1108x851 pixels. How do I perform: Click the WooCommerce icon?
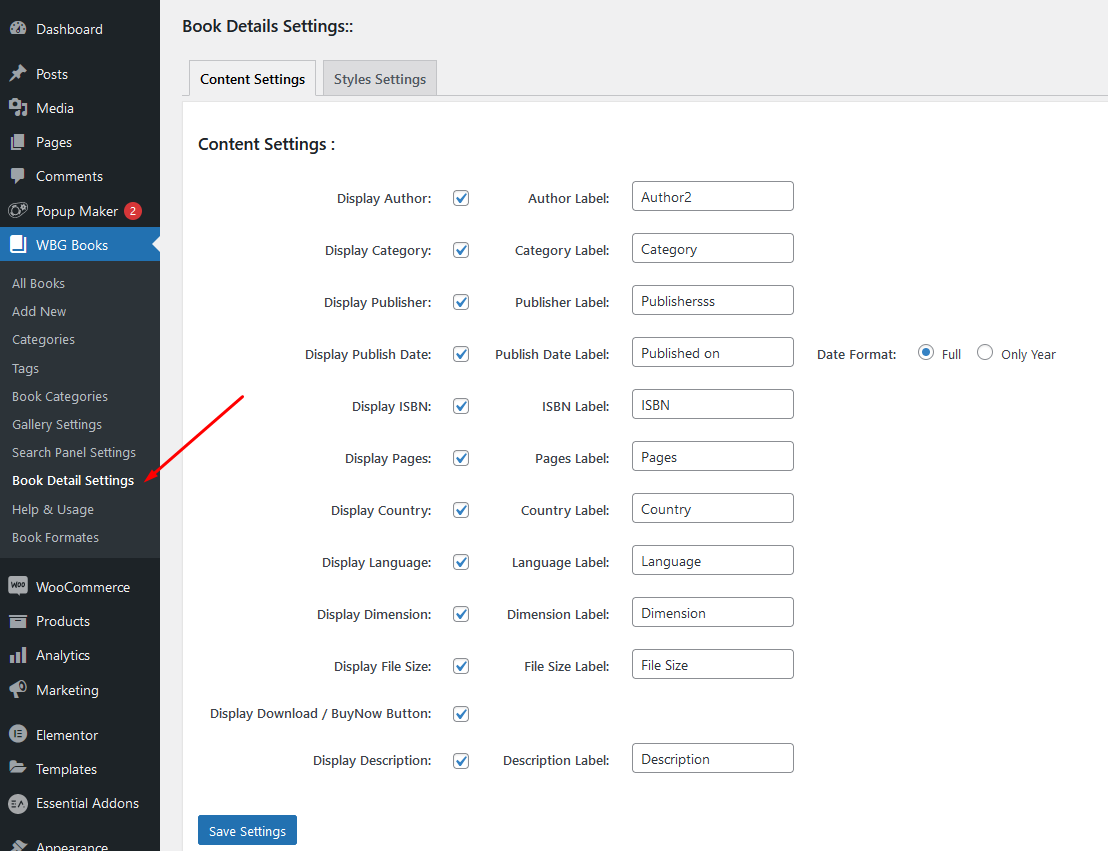pos(18,586)
